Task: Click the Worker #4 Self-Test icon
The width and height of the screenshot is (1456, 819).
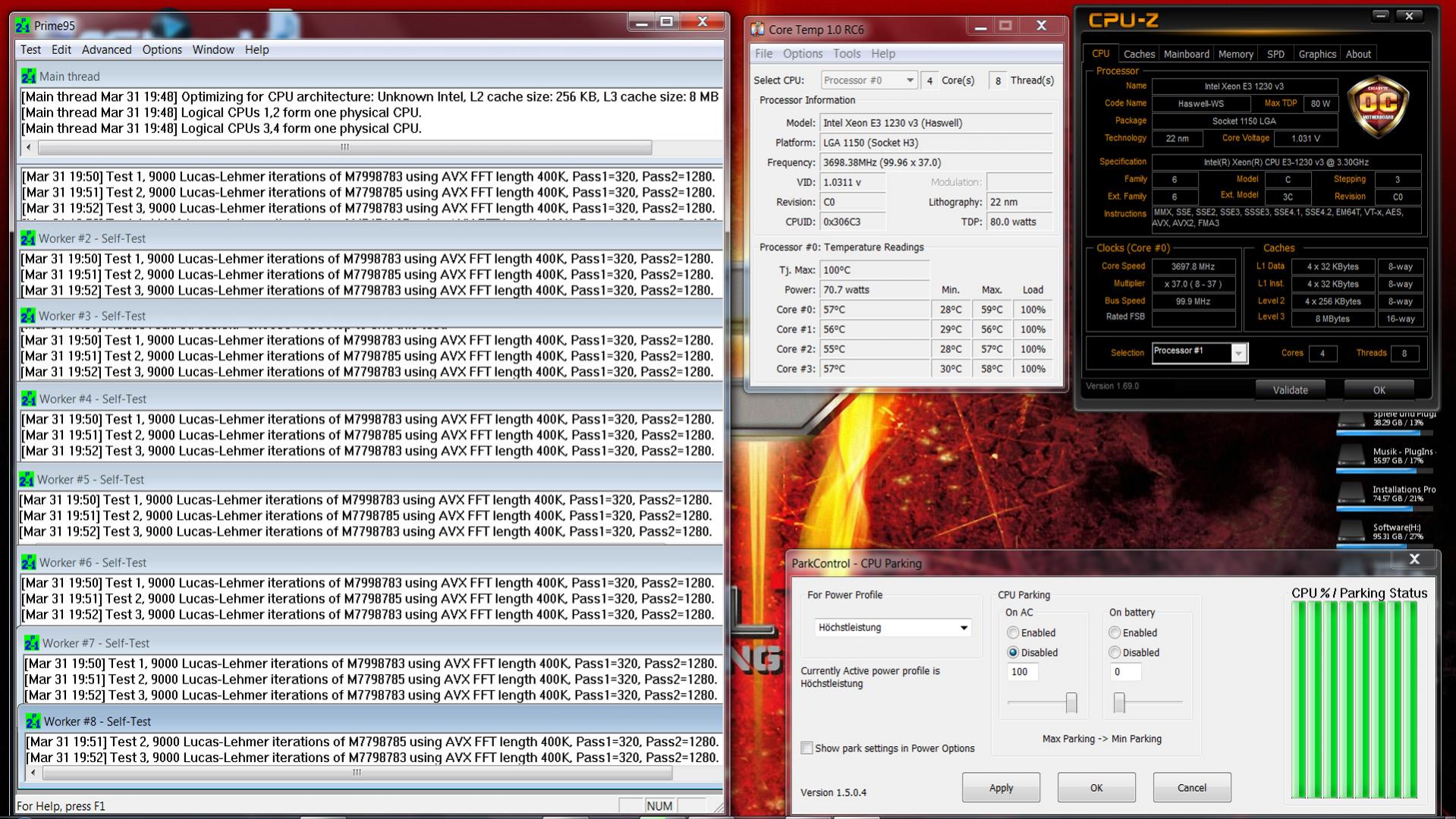Action: (29, 398)
